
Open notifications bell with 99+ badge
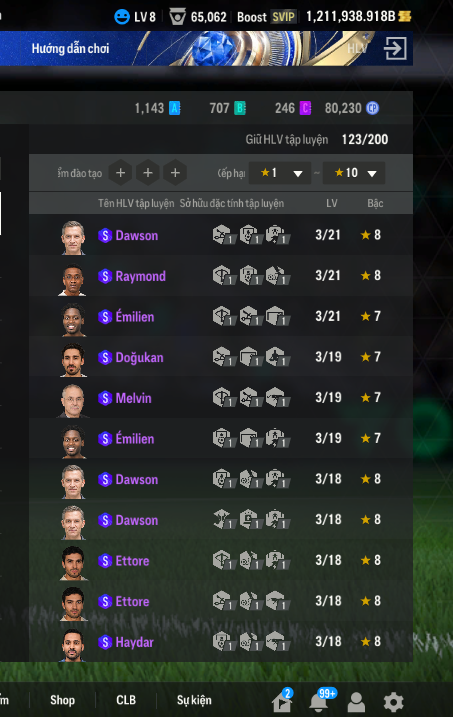click(319, 701)
